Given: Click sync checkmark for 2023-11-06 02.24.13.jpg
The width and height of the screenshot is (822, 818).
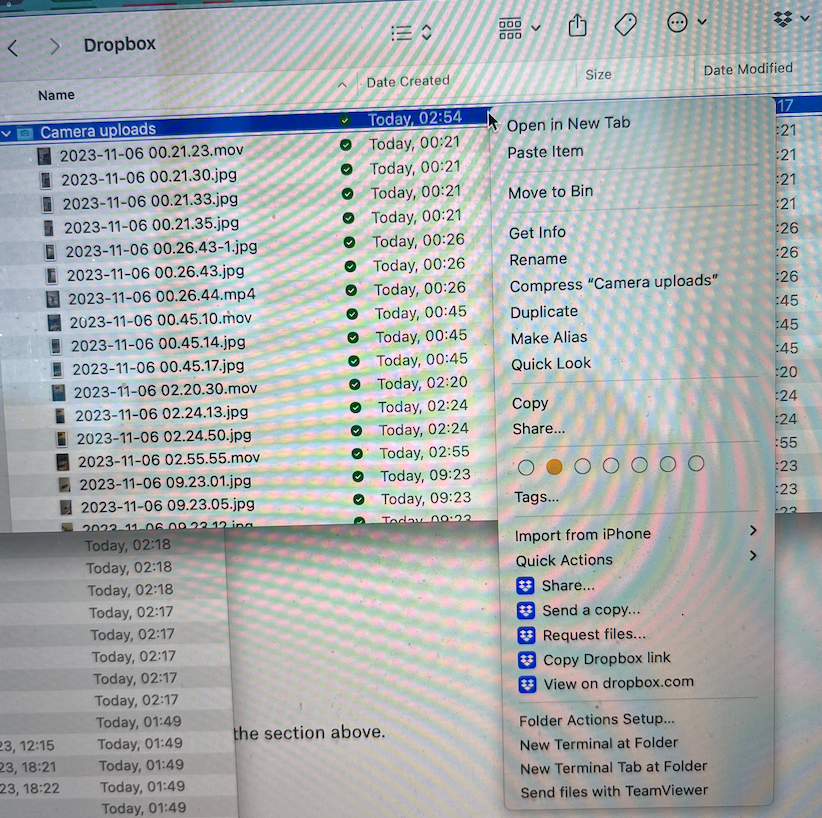Looking at the screenshot, I should click(x=355, y=407).
